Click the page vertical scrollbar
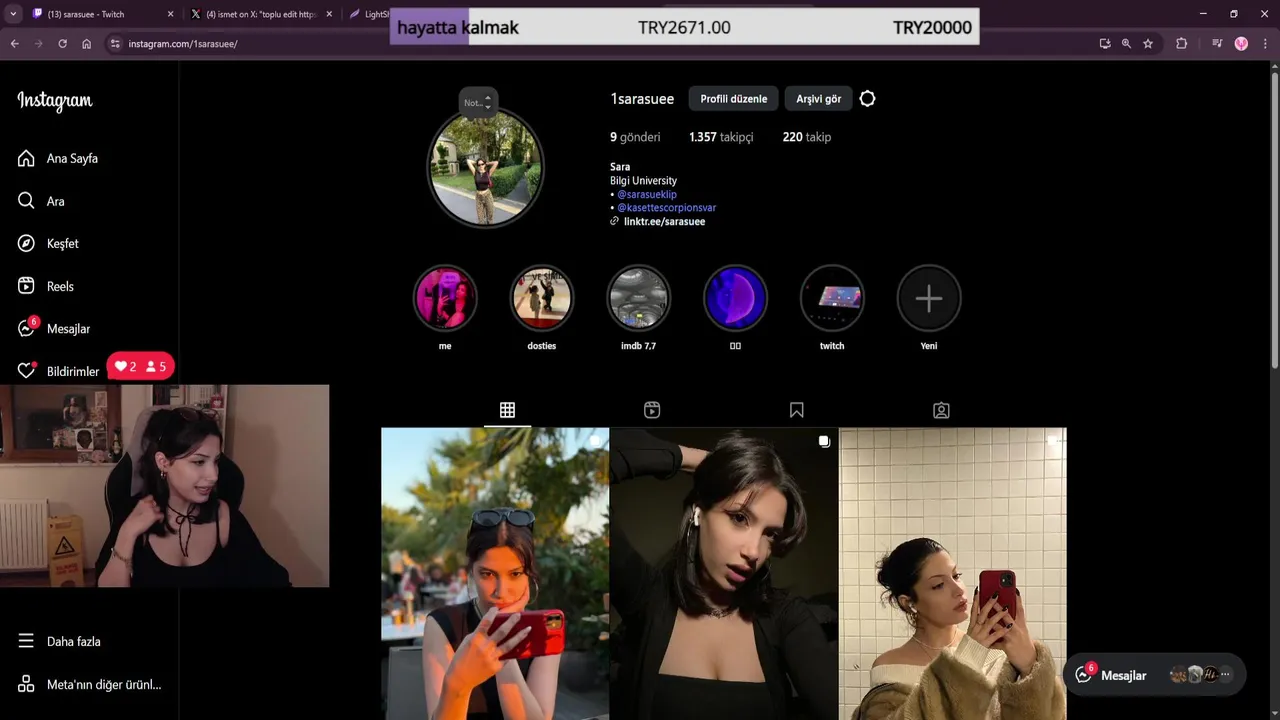1280x720 pixels. click(x=1274, y=218)
